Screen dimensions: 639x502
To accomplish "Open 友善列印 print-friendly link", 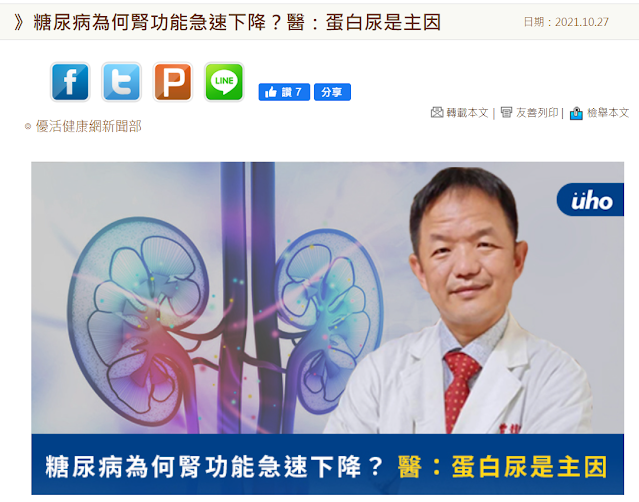I will (x=537, y=113).
